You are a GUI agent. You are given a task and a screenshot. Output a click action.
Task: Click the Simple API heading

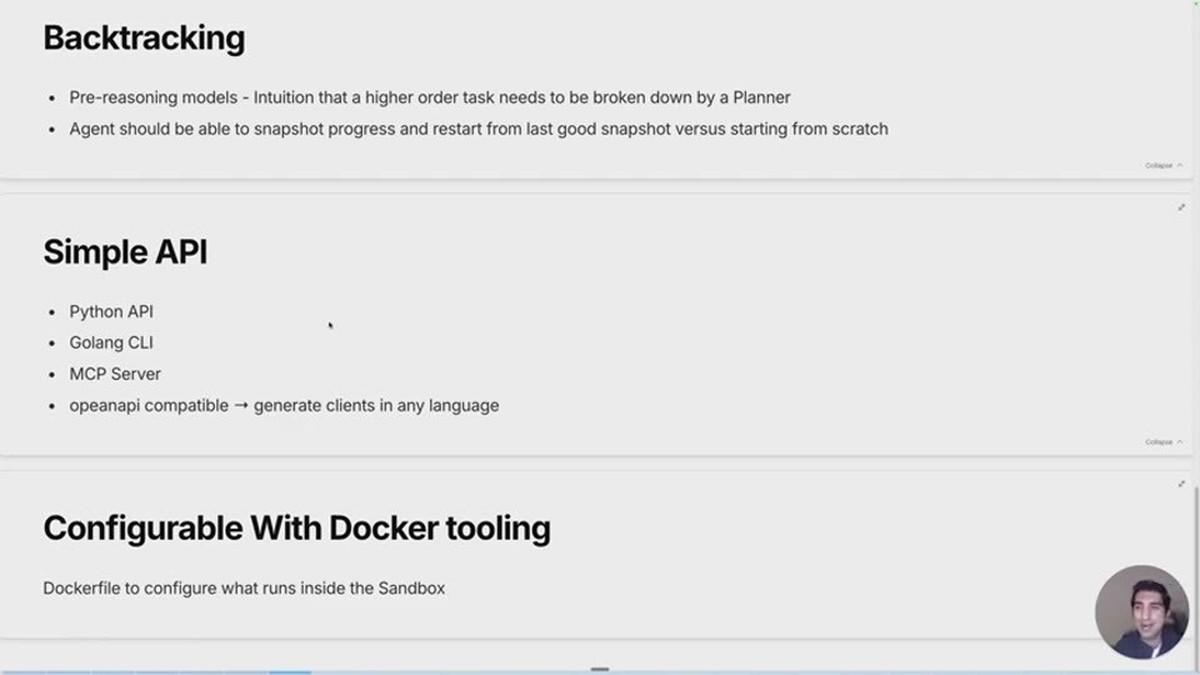[x=125, y=252]
